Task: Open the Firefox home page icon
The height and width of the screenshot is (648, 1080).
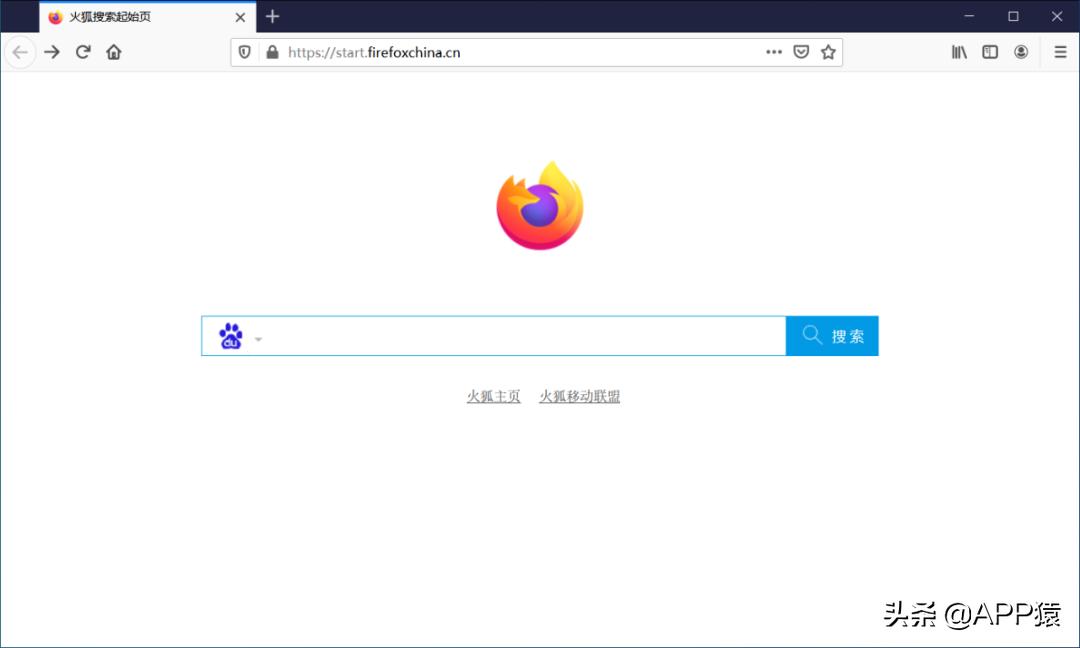Action: (114, 52)
